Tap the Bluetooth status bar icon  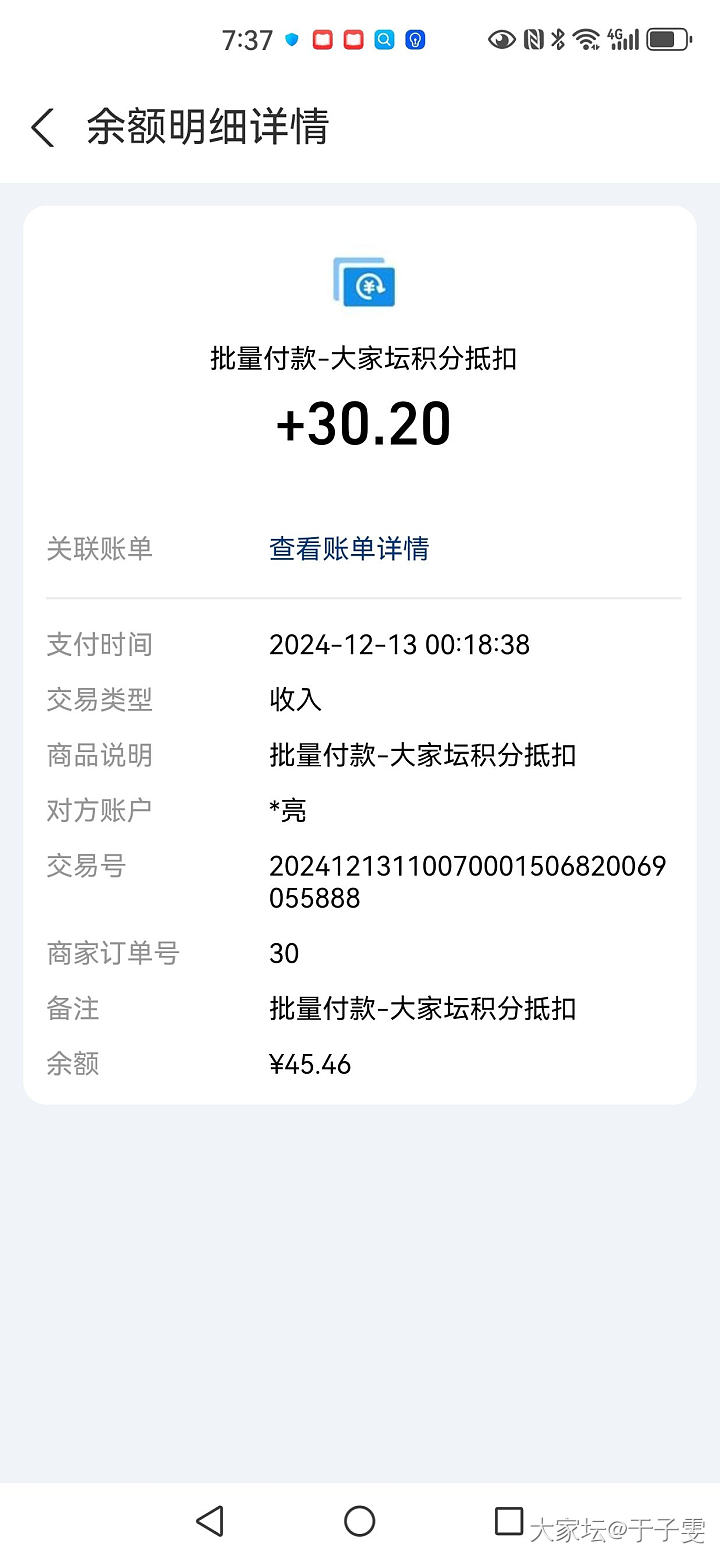pyautogui.click(x=558, y=40)
